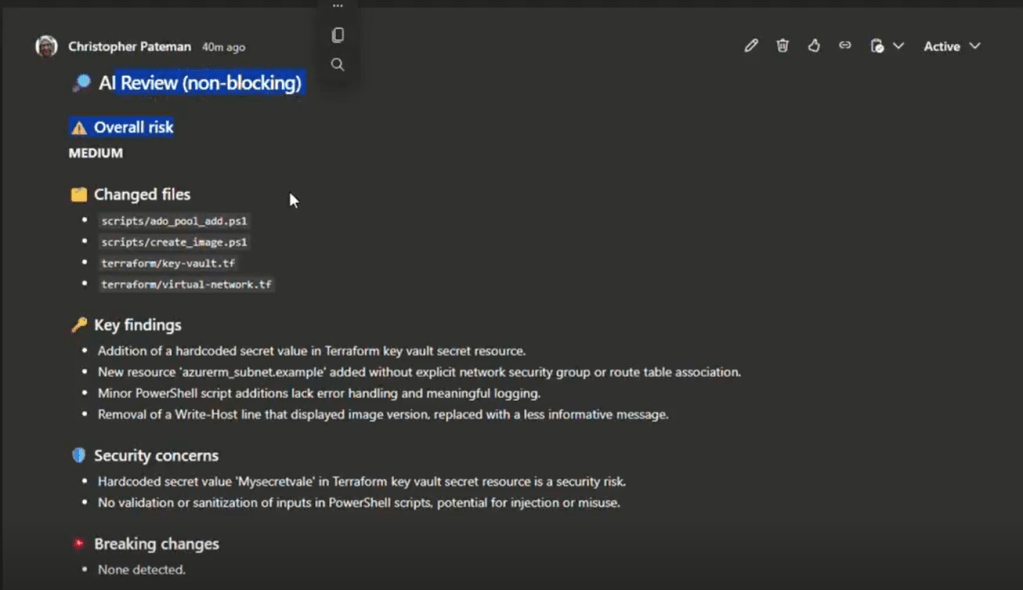This screenshot has height=590, width=1023.
Task: Click the Overall risk warning icon
Action: click(x=79, y=128)
